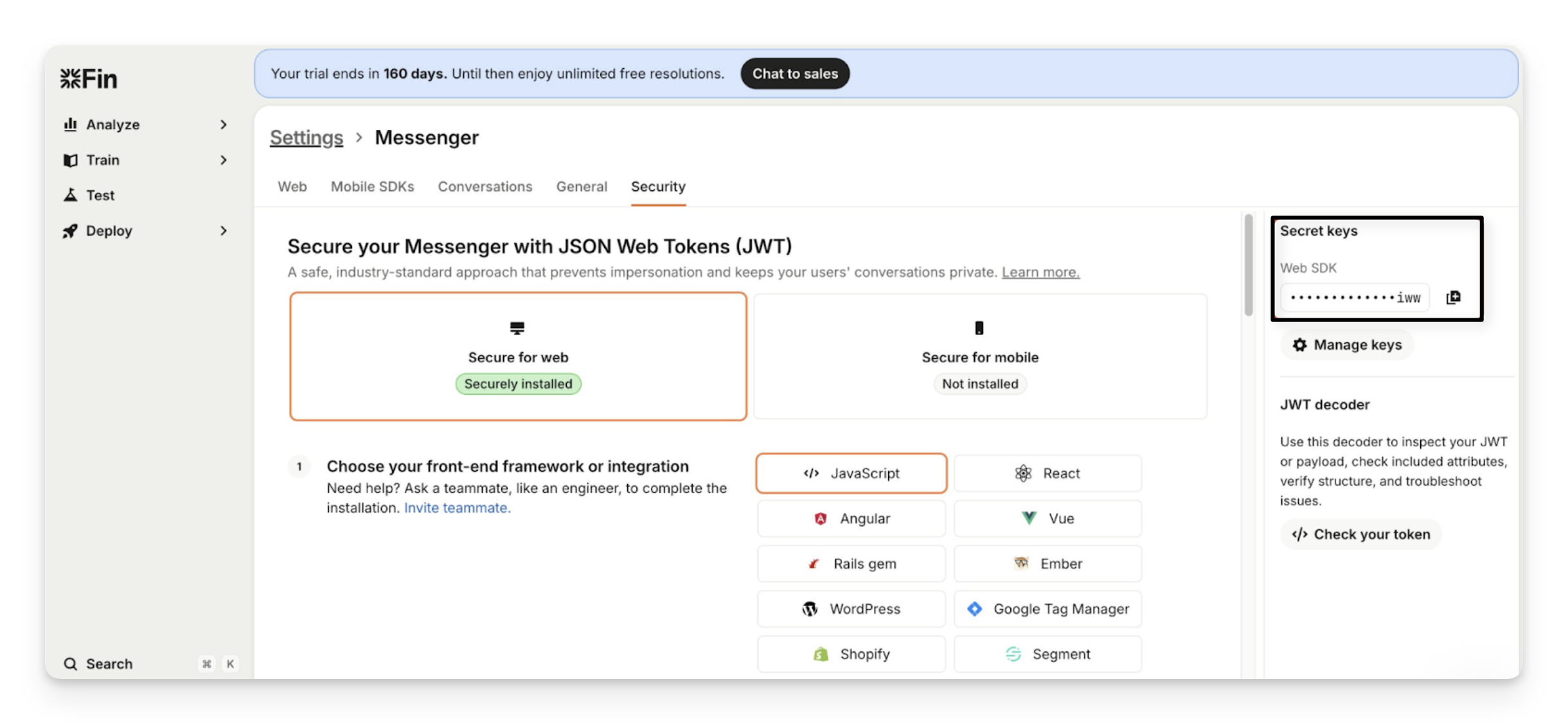Expand the Deploy section chevron
This screenshot has height=724, width=1568.
click(x=224, y=231)
